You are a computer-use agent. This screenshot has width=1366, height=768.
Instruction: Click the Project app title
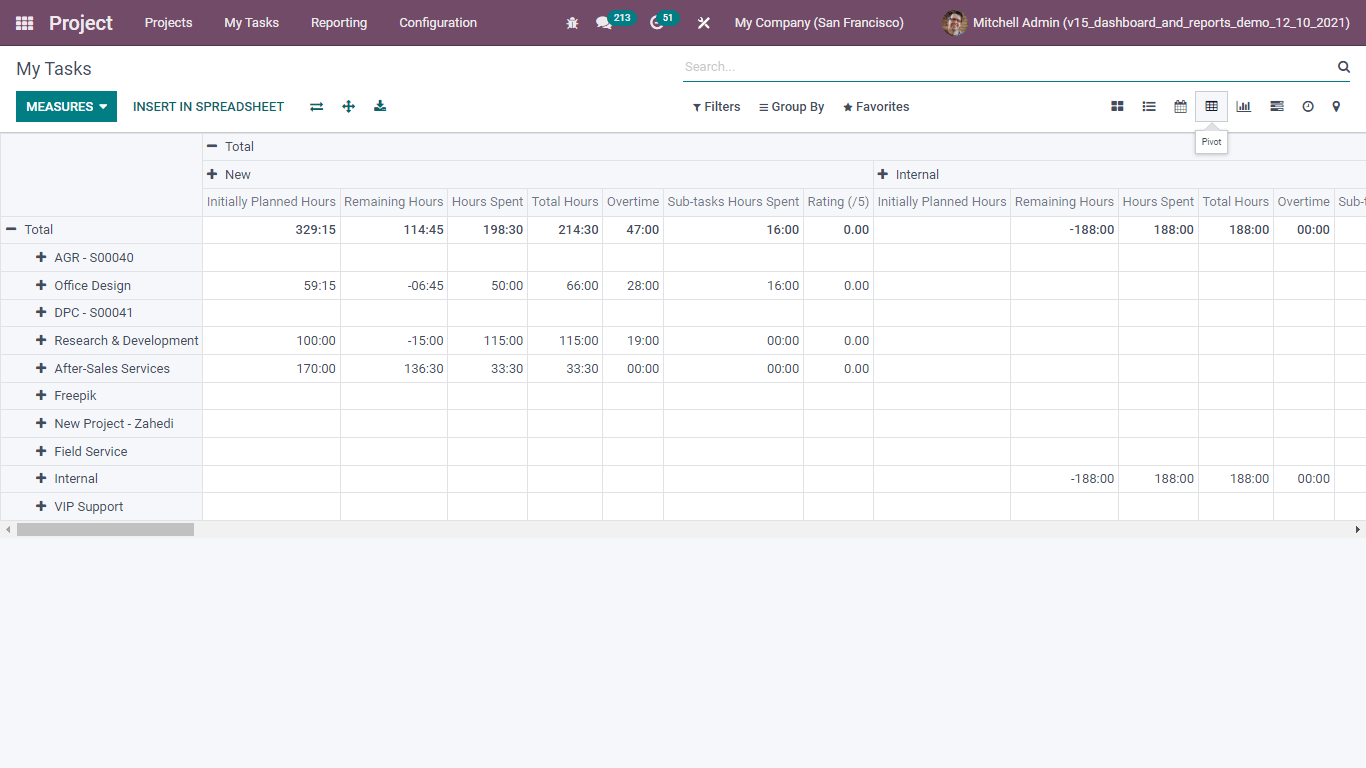tap(81, 23)
